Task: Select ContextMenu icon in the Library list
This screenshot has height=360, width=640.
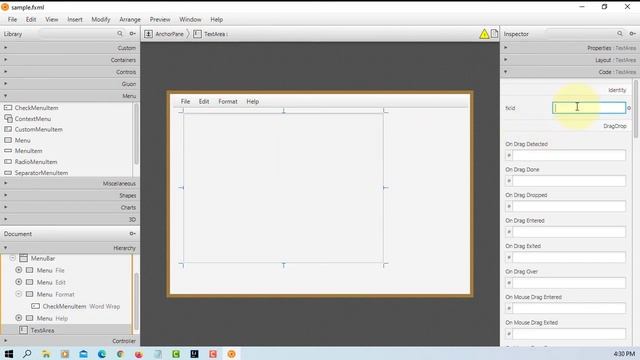Action: pyautogui.click(x=8, y=118)
